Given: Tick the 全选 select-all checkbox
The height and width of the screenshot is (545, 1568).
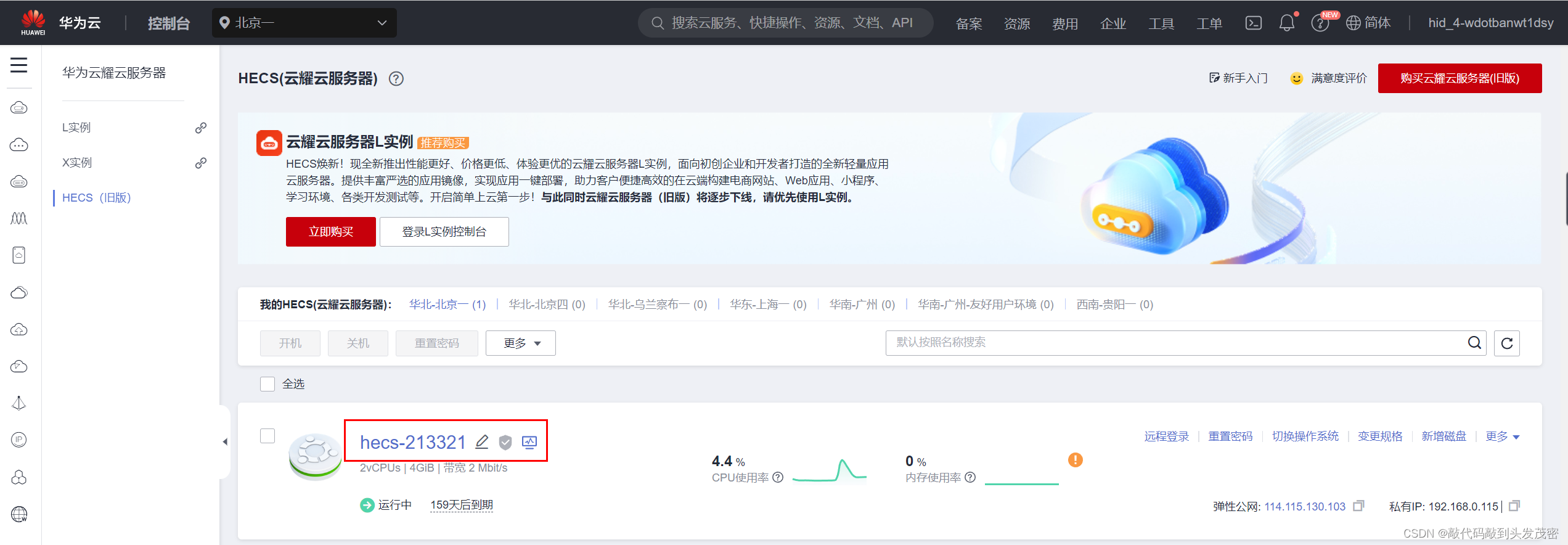Looking at the screenshot, I should pos(267,383).
